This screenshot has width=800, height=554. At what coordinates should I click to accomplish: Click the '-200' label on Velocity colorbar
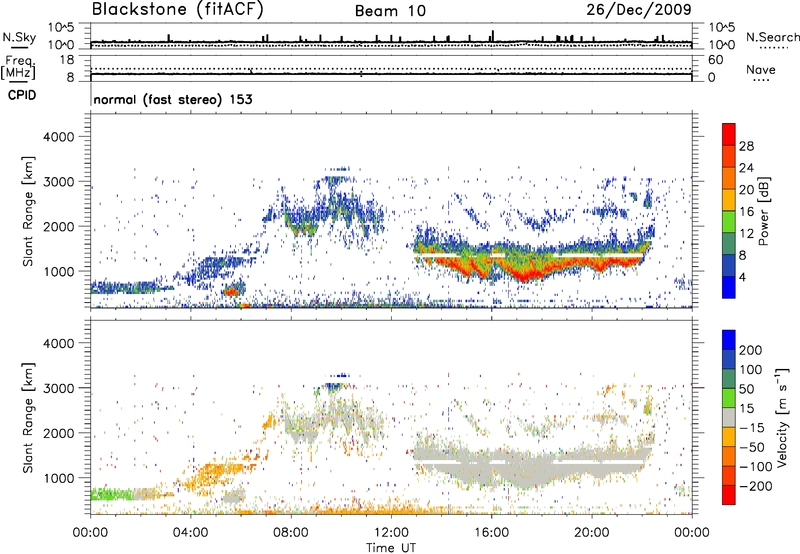[756, 486]
